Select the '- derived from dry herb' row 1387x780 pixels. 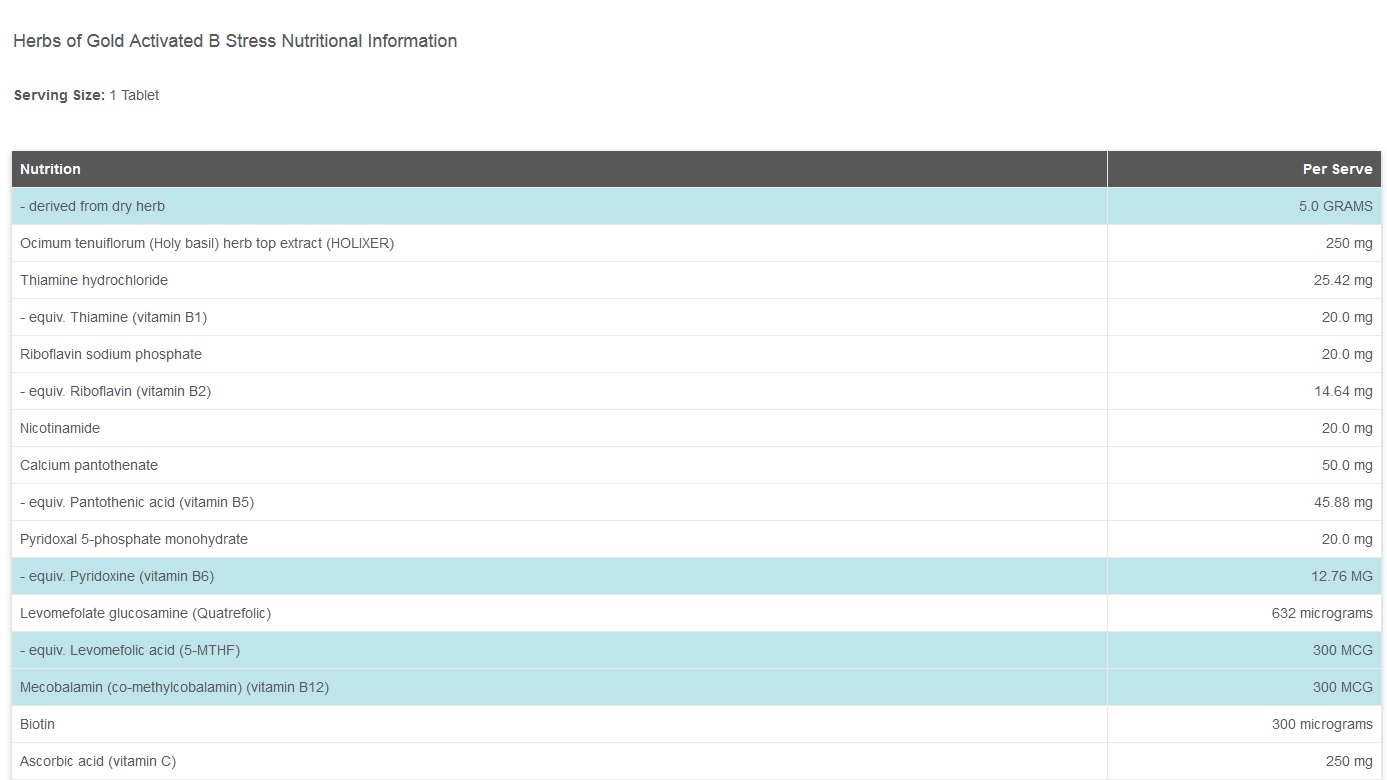click(696, 206)
